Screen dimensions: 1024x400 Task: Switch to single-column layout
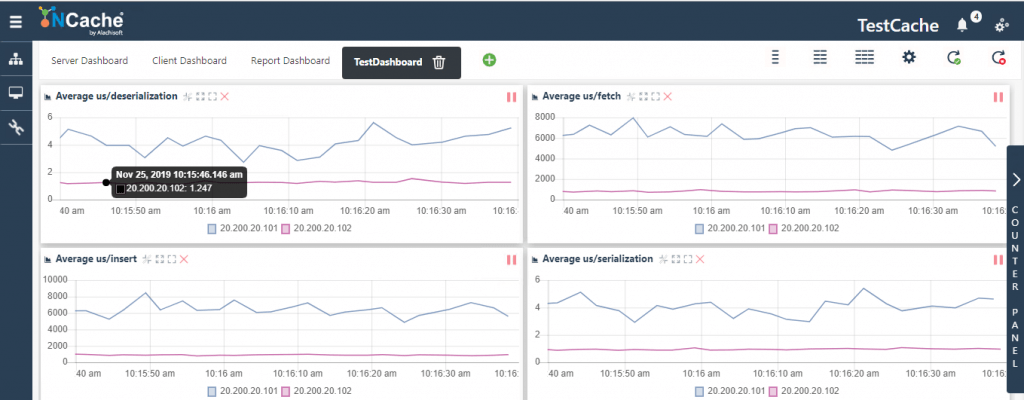tap(775, 57)
